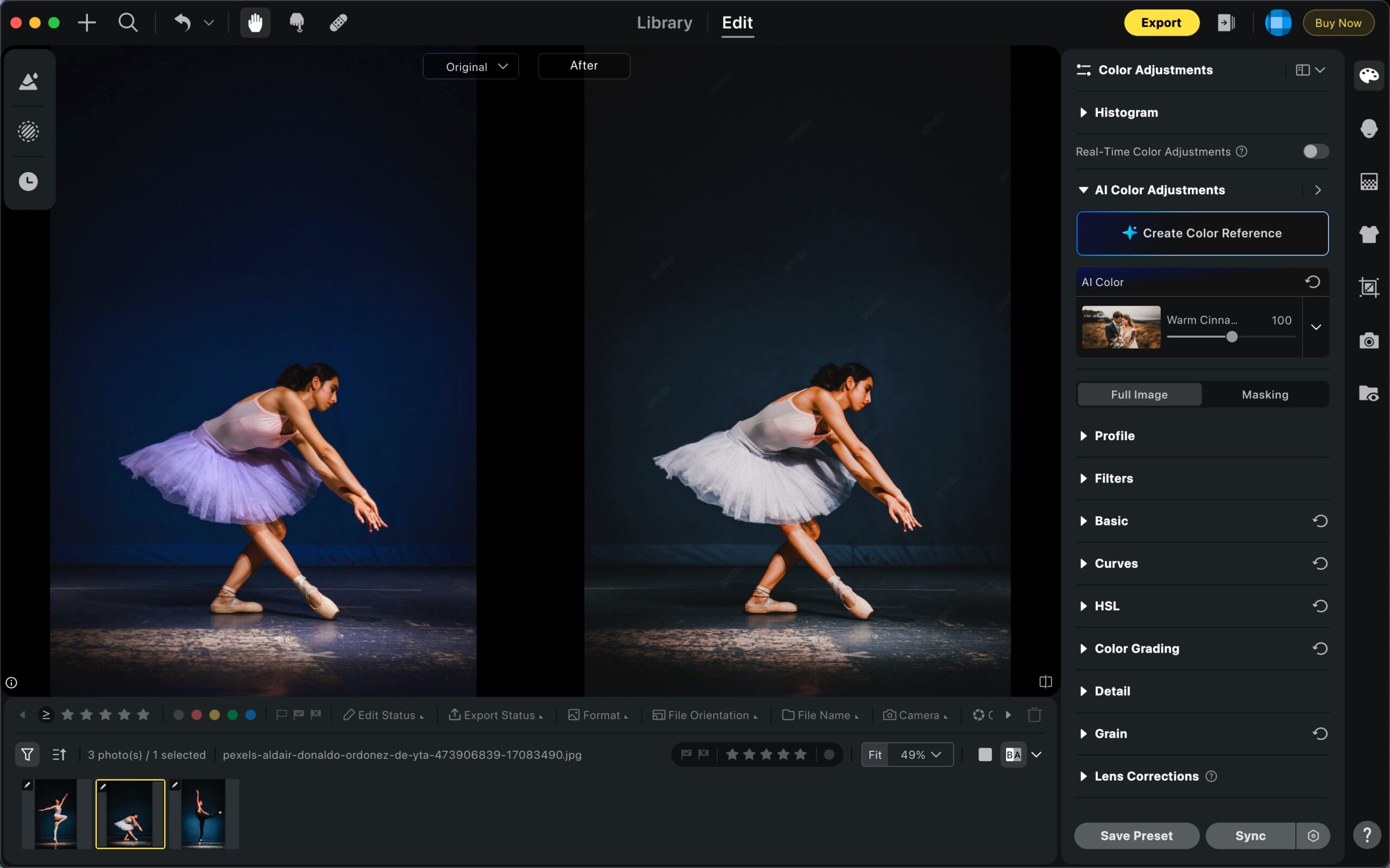This screenshot has width=1390, height=868.
Task: Click the filter funnel icon
Action: click(x=27, y=755)
